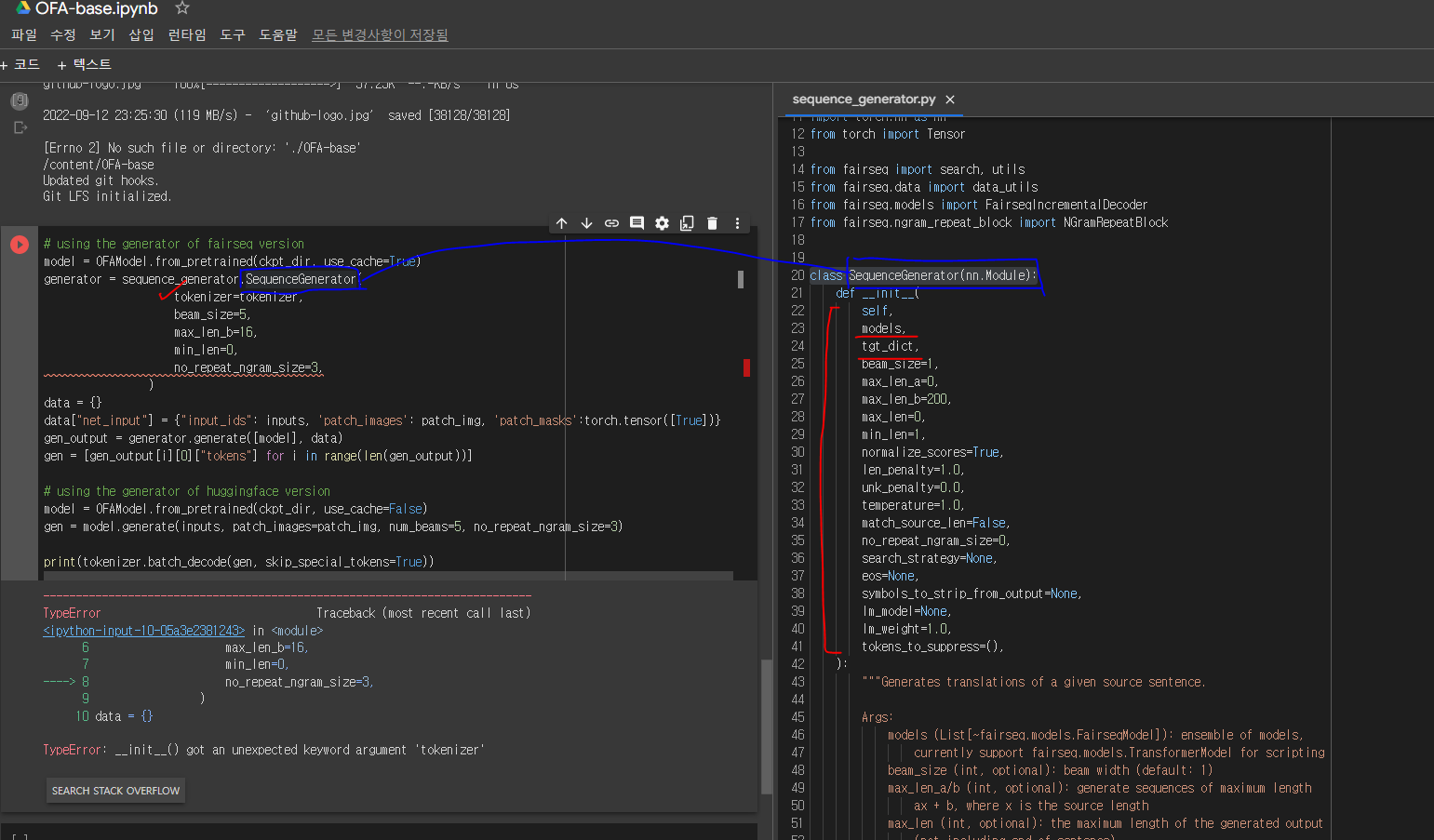Screen dimensions: 1434x840
Task: Open the 런타임 menu
Action: (186, 34)
